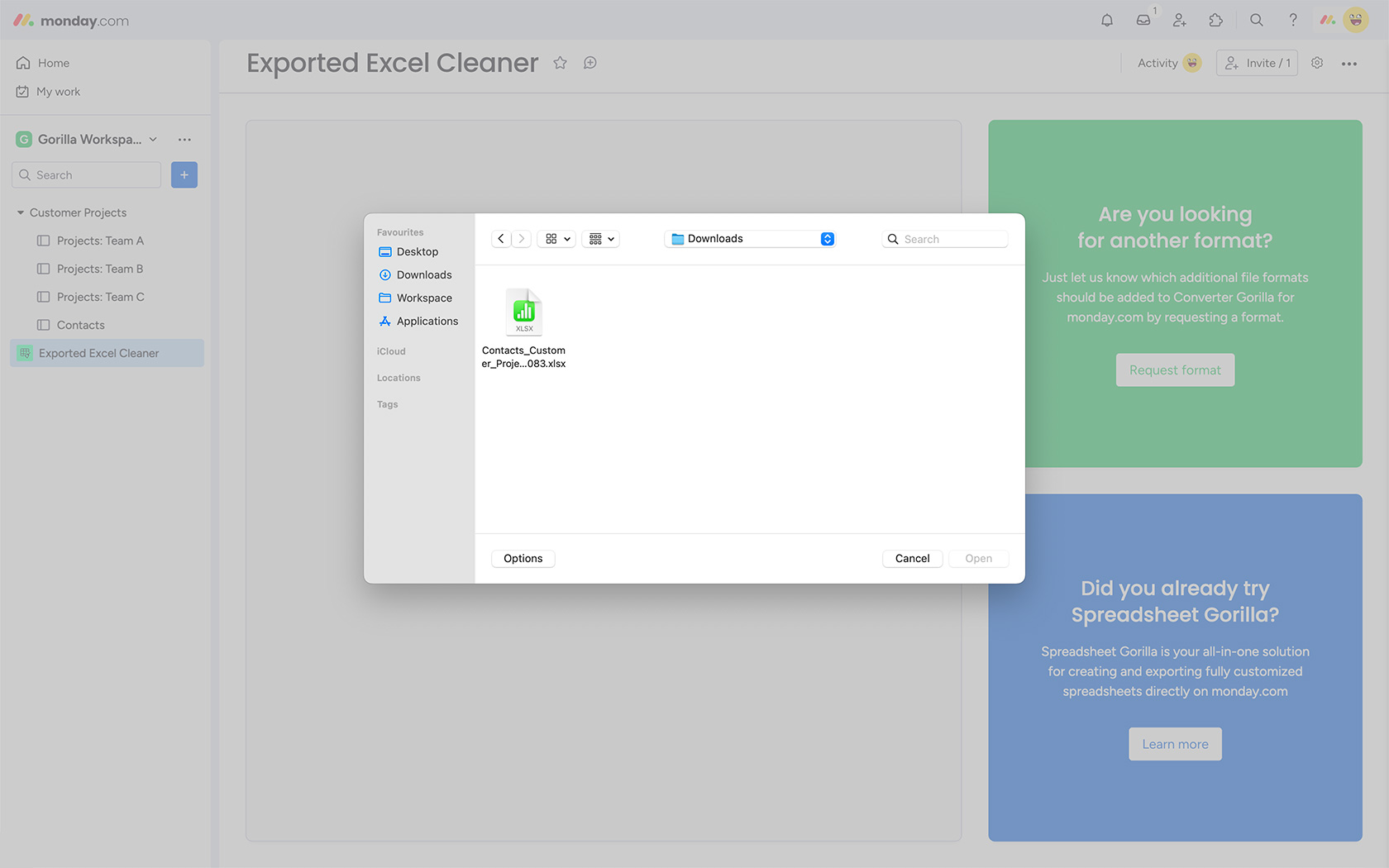
Task: Open Projects: Team B board
Action: (100, 269)
